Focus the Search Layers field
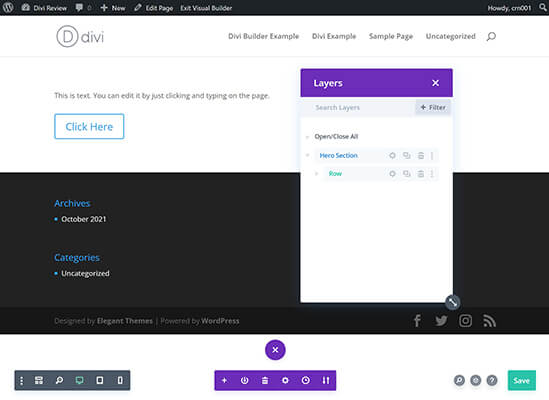The image size is (549, 400). (x=358, y=108)
